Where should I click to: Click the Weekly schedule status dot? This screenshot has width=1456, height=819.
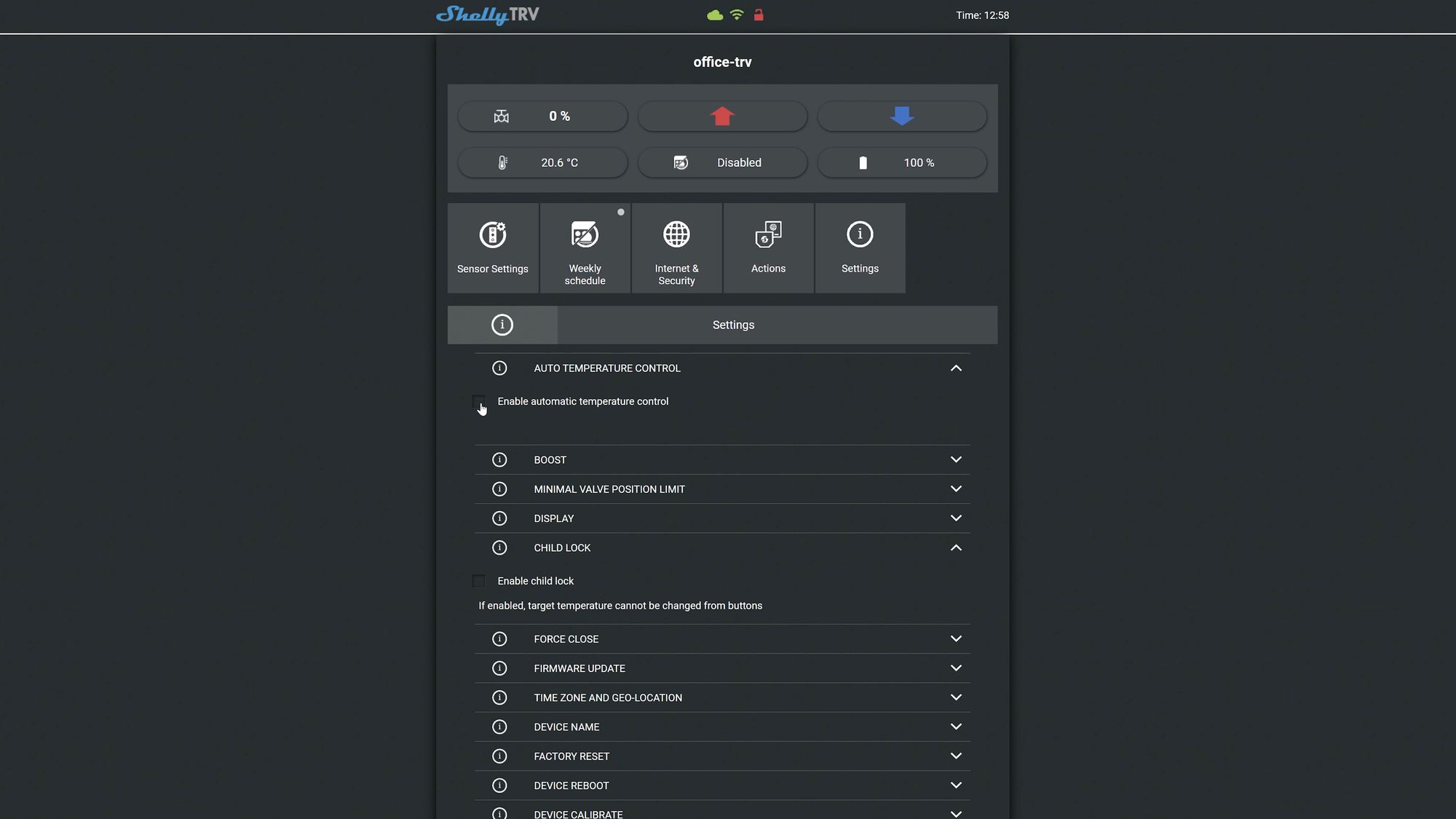tap(621, 213)
